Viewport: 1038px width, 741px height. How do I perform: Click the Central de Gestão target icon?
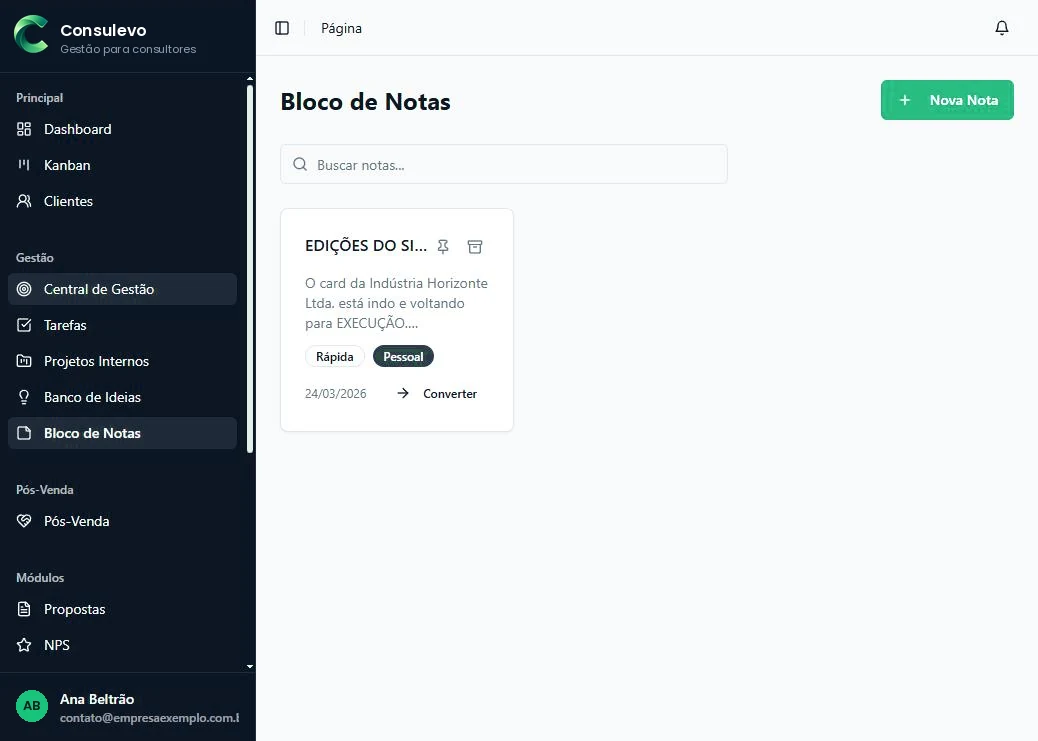pos(24,289)
